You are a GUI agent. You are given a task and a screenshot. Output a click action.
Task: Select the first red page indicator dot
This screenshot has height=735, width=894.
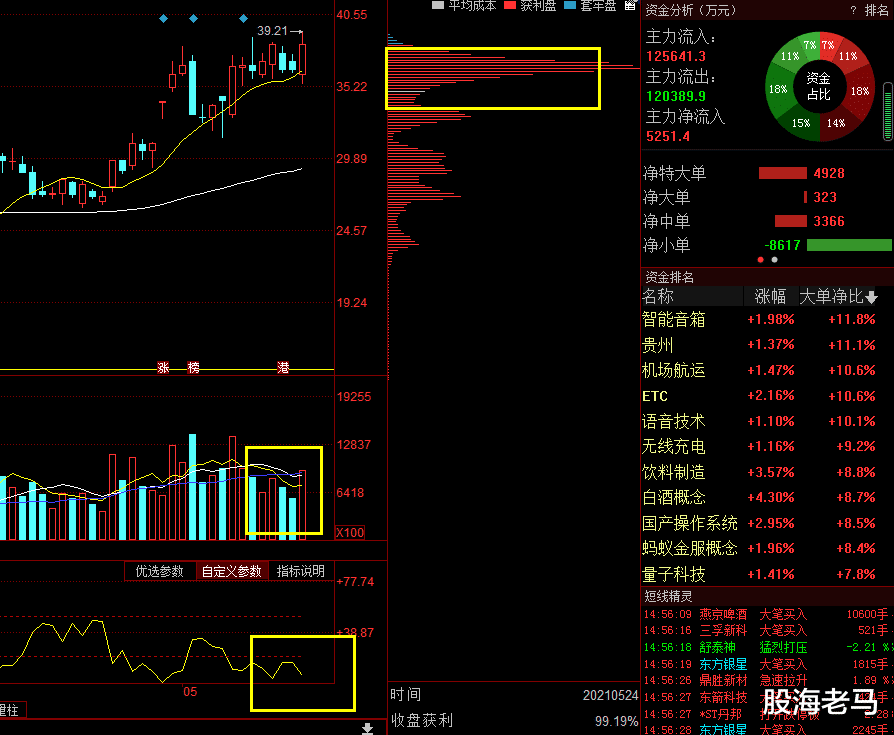click(x=761, y=259)
